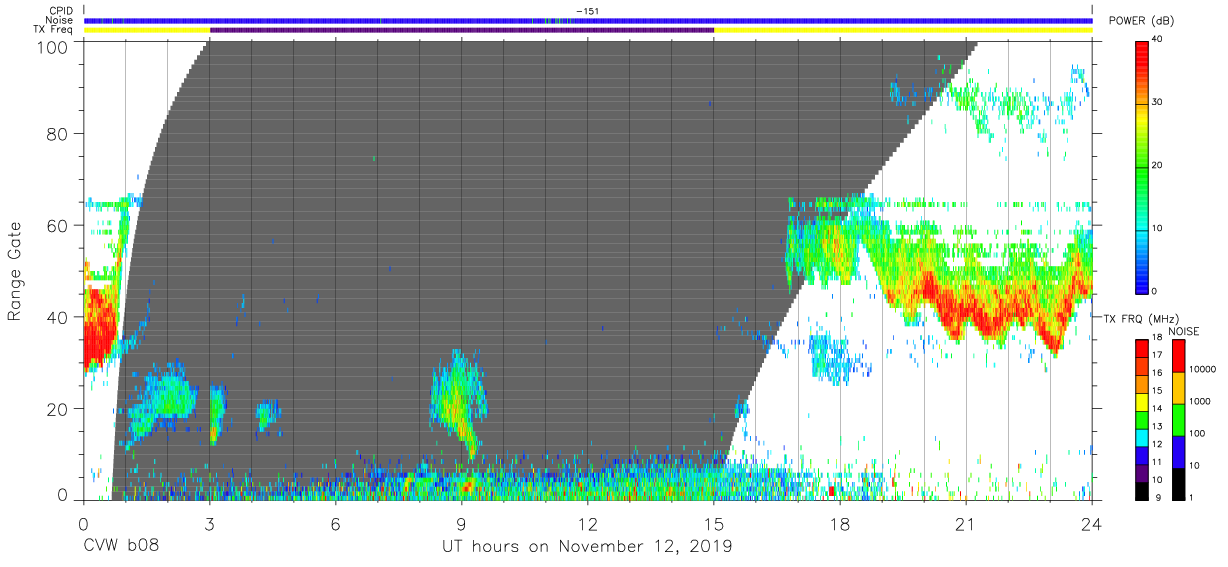
Task: Click the 3 tick on UT hours axis
Action: coord(209,523)
